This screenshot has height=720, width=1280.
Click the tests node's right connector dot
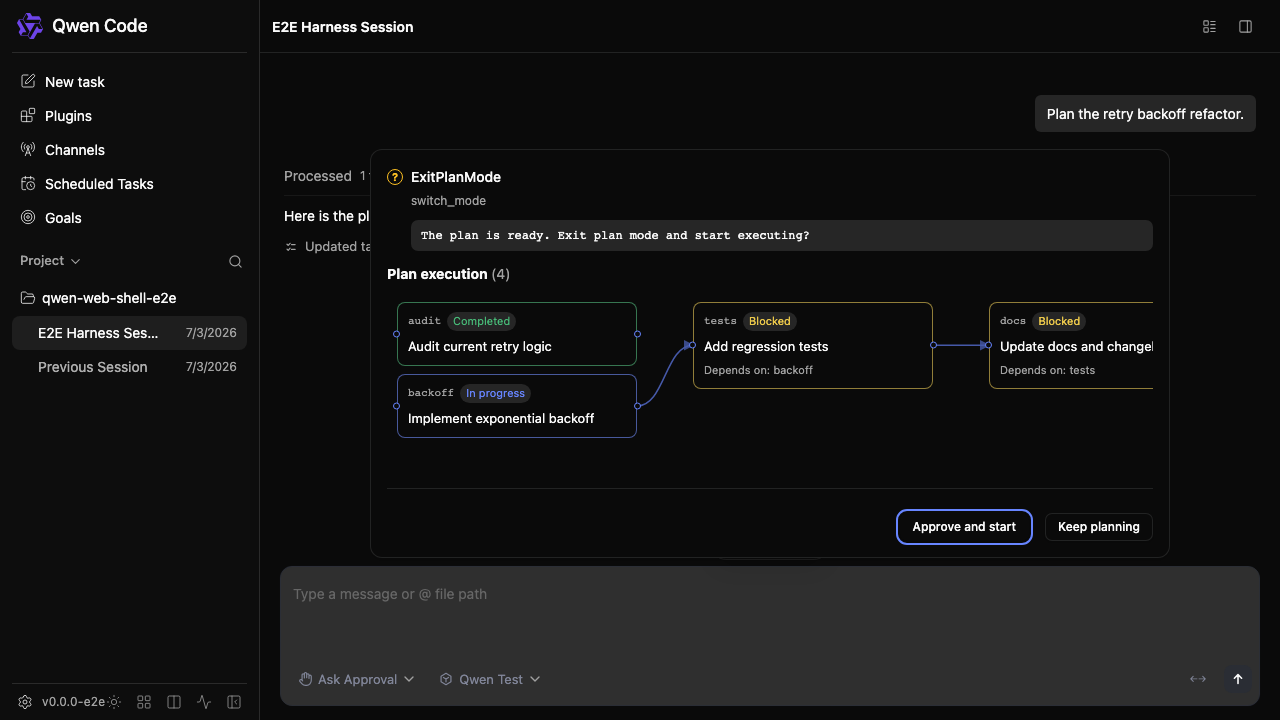tap(933, 345)
